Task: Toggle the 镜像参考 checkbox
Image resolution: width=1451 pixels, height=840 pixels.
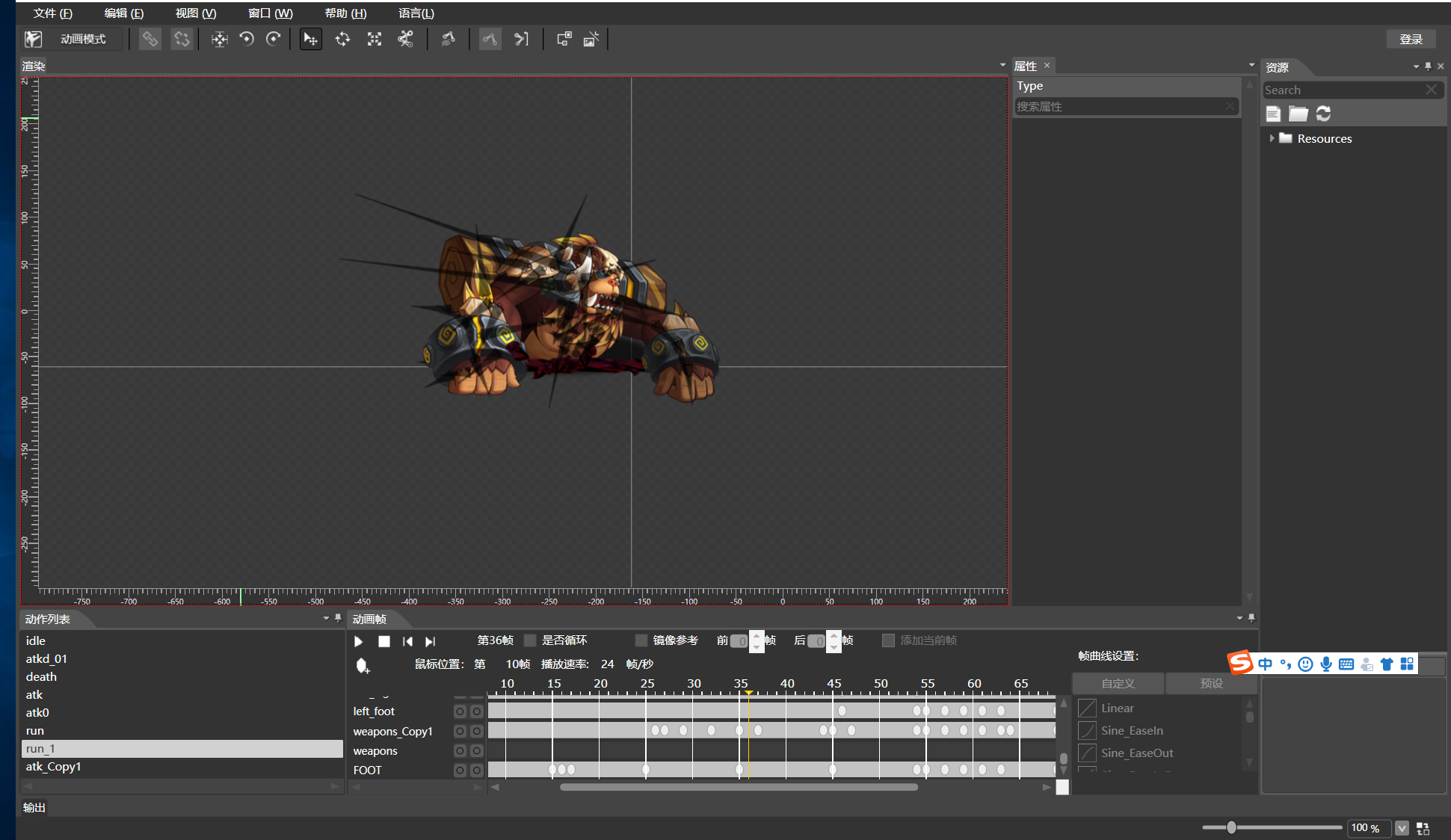Action: (641, 640)
